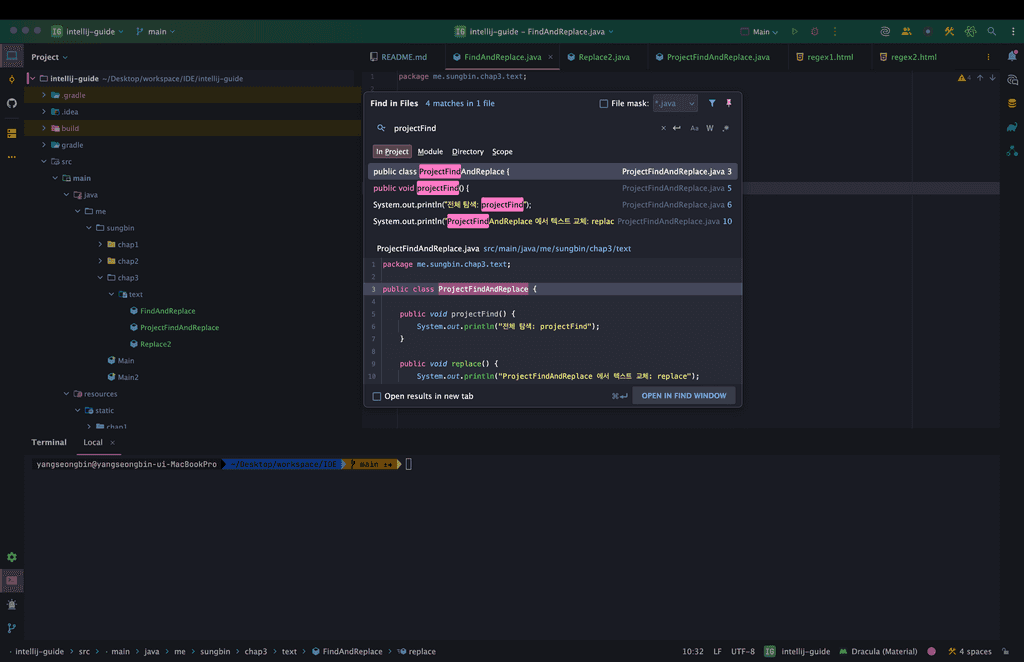Image resolution: width=1024 pixels, height=662 pixels.
Task: Click the filter icon in Find in Files
Action: pyautogui.click(x=712, y=103)
